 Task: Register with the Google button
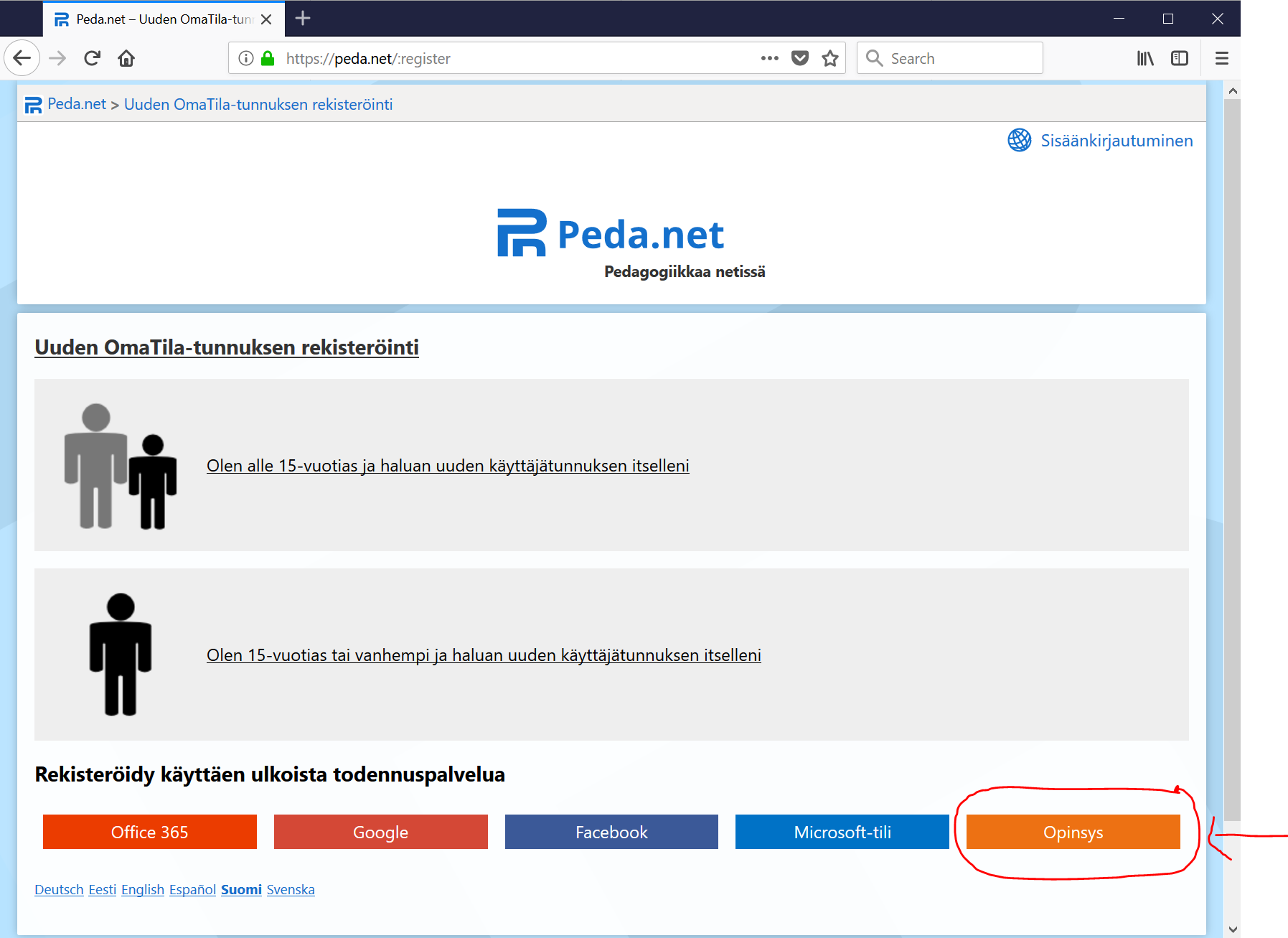coord(380,832)
